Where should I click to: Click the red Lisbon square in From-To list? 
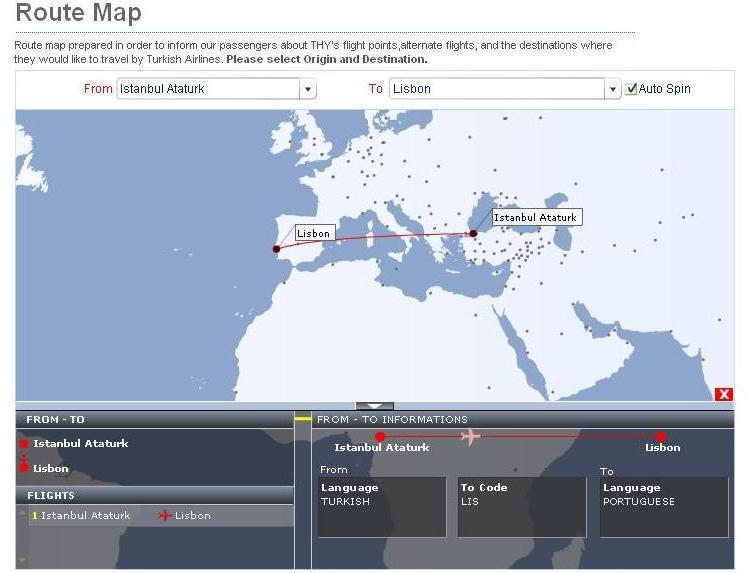coord(23,468)
